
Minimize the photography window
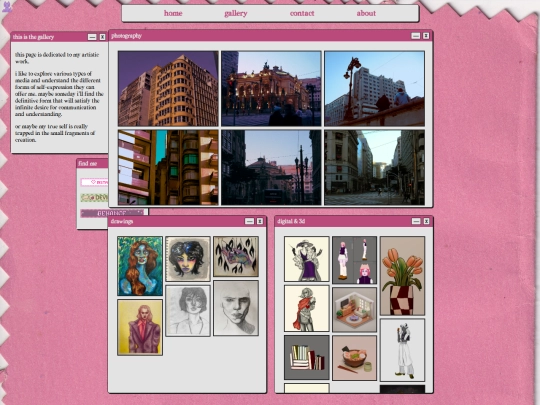(x=416, y=36)
